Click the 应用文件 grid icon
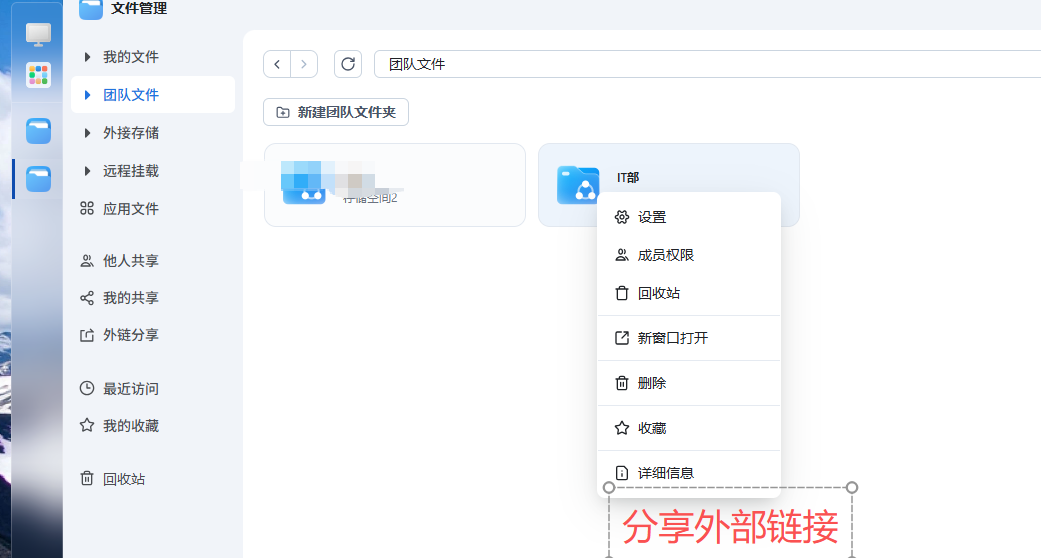1041x558 pixels. (87, 209)
